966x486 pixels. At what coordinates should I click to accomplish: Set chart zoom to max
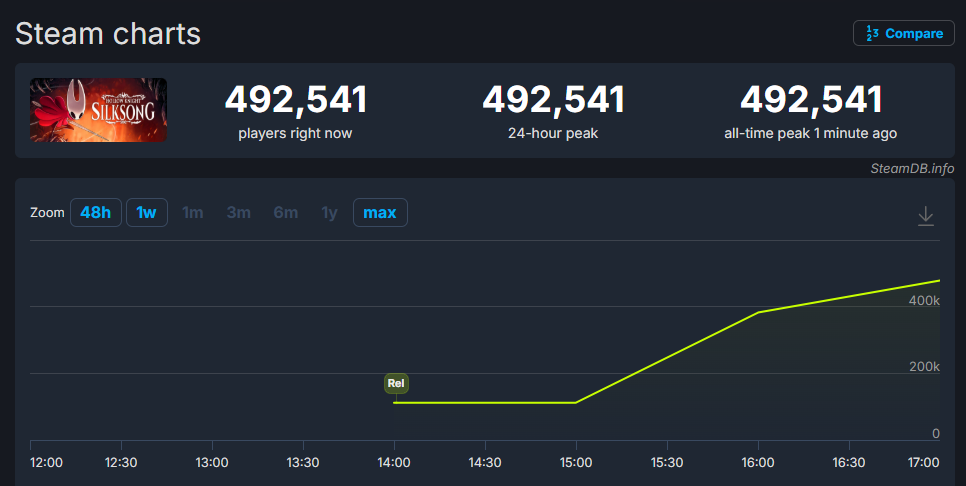380,213
